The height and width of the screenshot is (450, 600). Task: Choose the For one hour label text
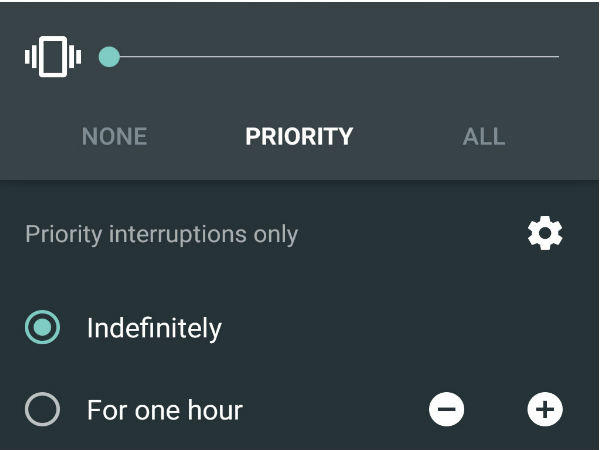(165, 409)
